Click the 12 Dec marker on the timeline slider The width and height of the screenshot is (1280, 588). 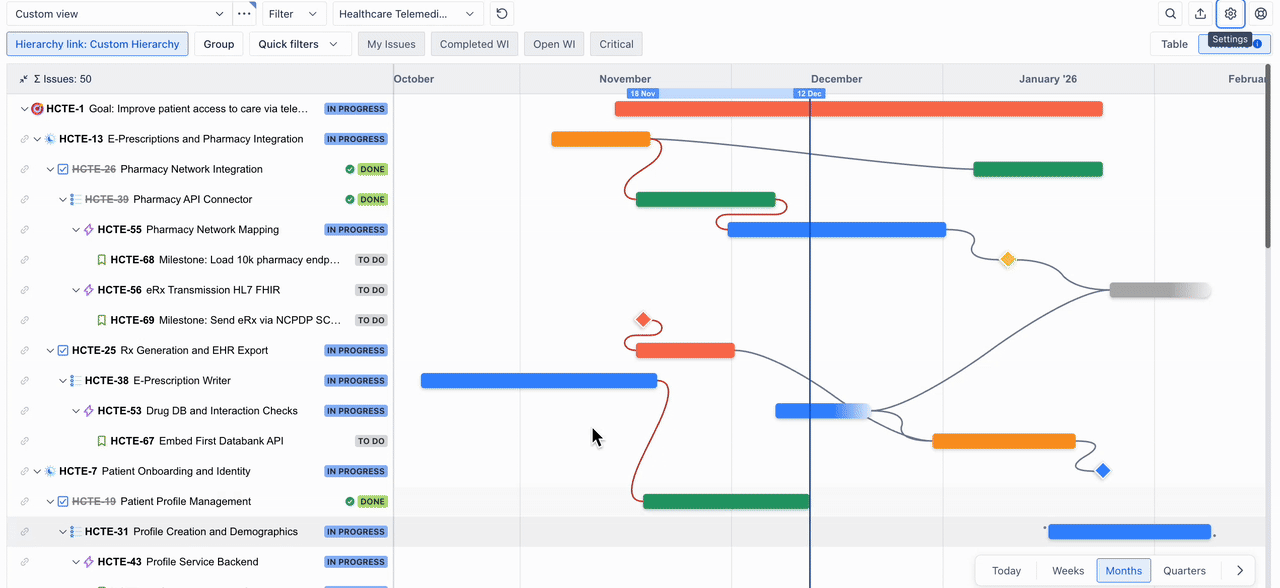tap(808, 92)
